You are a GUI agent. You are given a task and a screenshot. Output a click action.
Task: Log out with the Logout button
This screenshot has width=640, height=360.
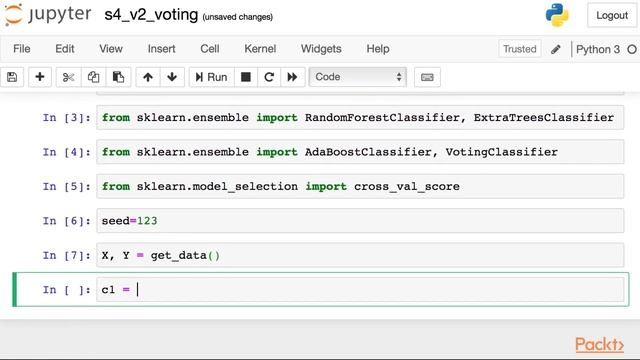click(x=612, y=16)
